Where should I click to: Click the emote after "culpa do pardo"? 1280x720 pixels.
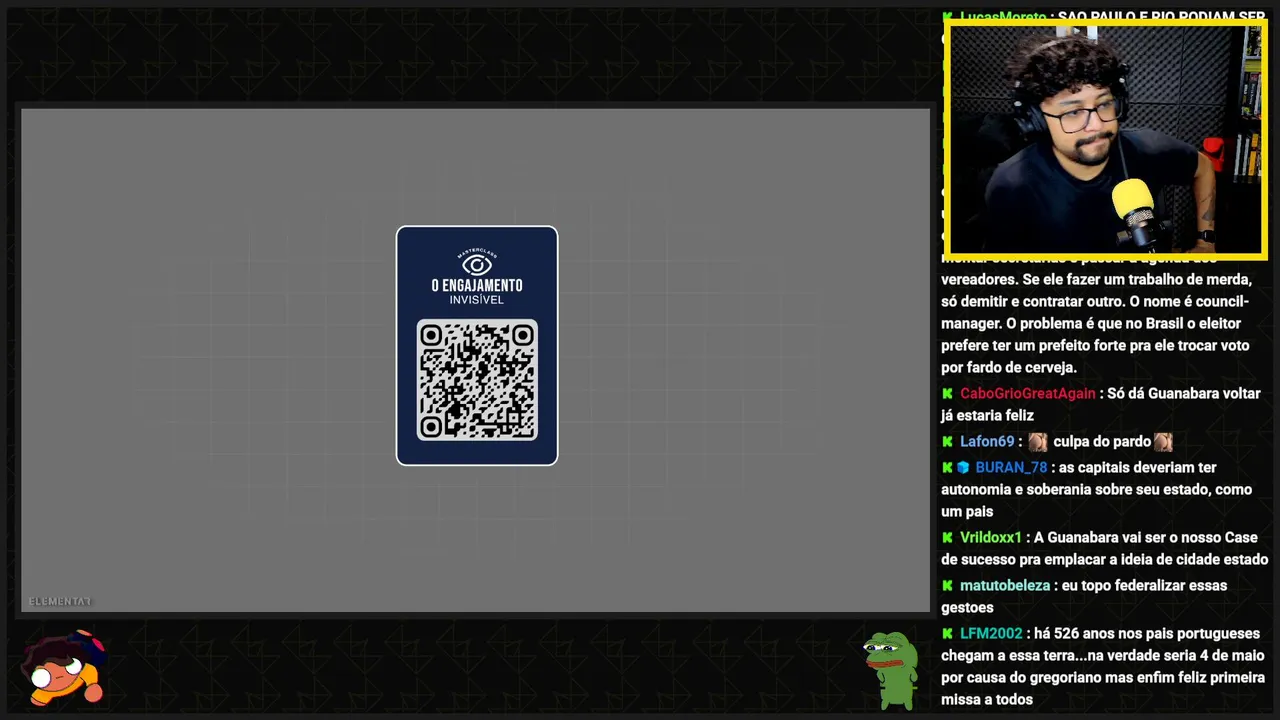[x=1163, y=442]
